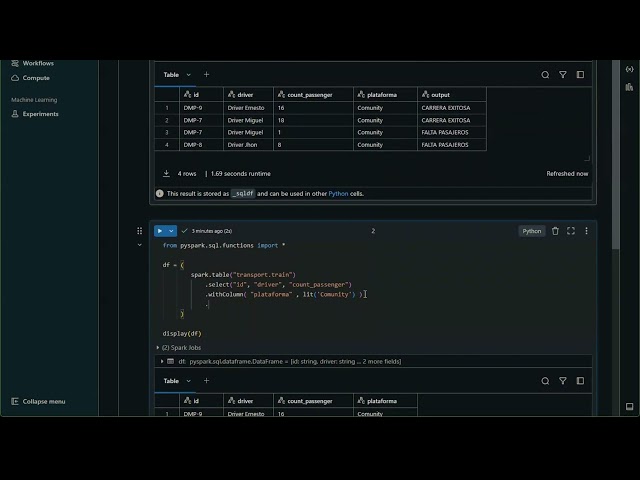The width and height of the screenshot is (640, 480).
Task: Open Experiments in the sidebar
Action: (x=35, y=114)
